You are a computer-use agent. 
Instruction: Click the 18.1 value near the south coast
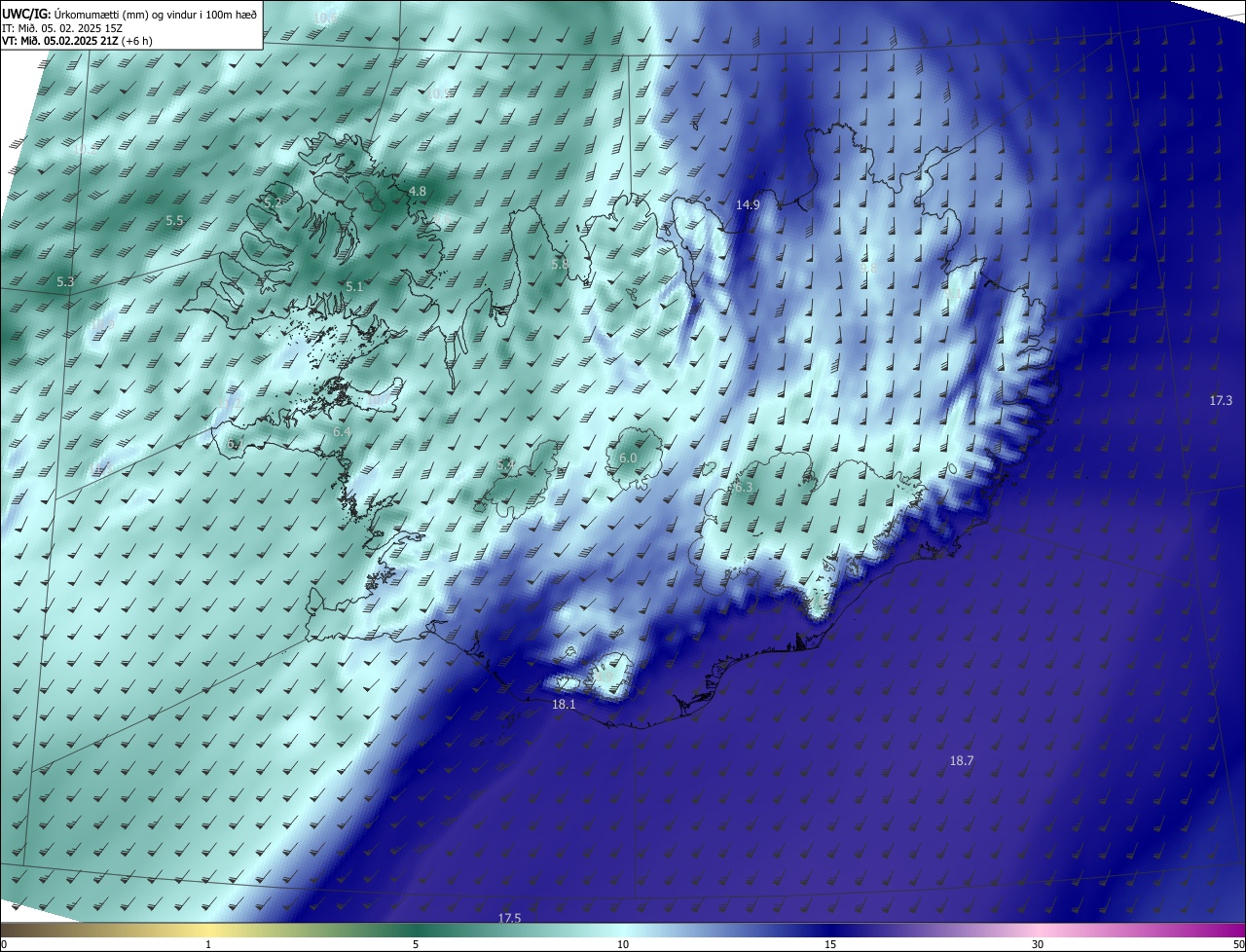click(x=564, y=704)
